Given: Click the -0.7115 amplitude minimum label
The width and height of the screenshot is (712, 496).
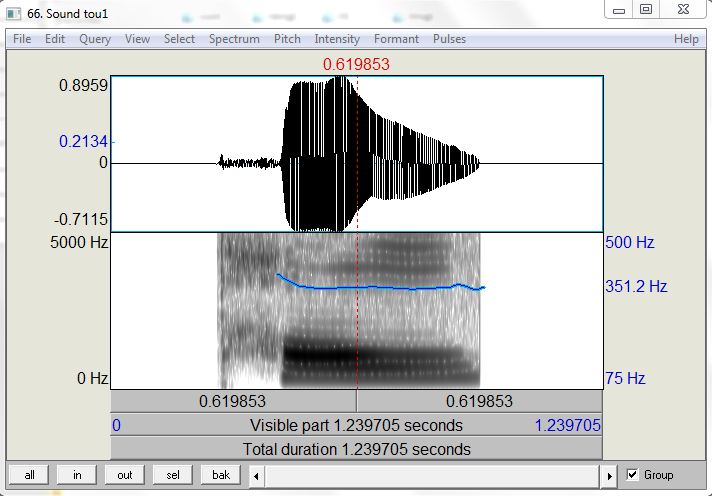Looking at the screenshot, I should point(81,219).
